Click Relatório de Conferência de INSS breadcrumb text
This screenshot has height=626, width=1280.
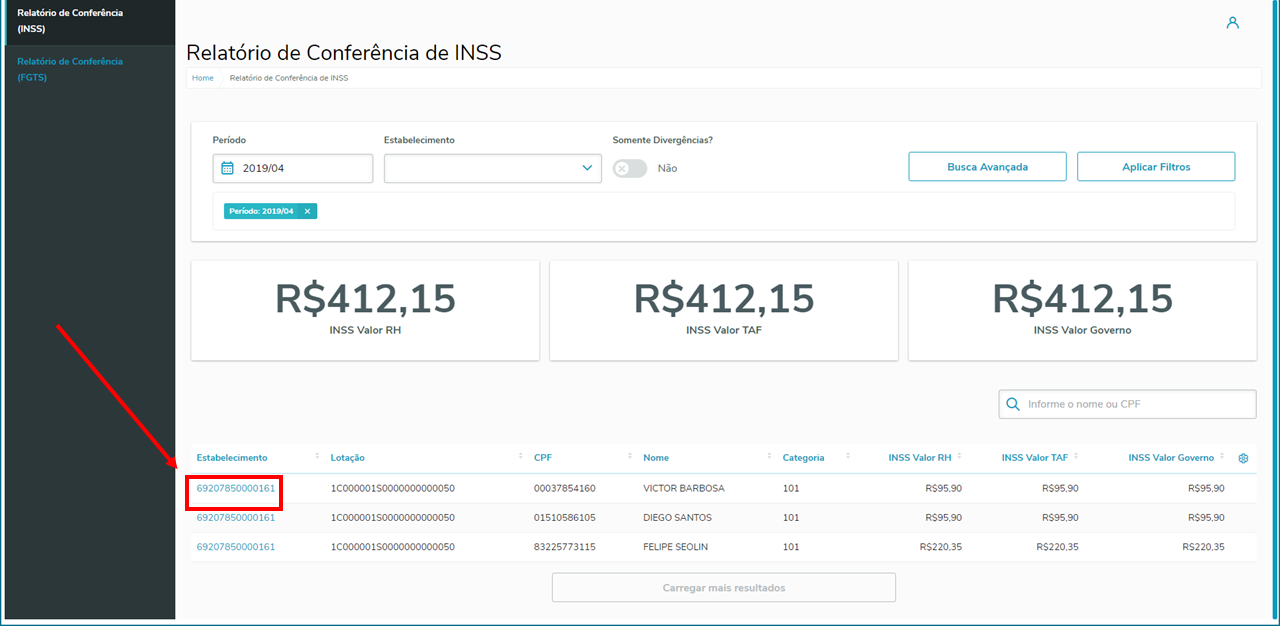(289, 78)
